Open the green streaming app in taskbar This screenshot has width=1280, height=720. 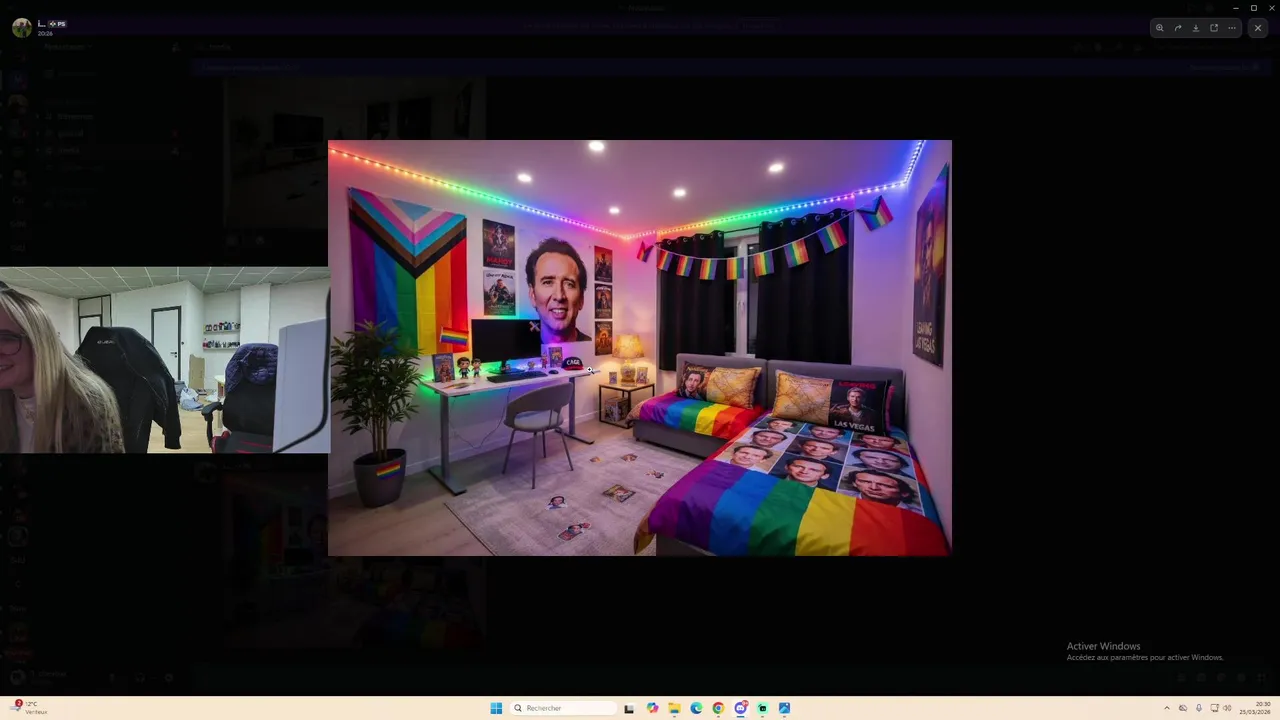762,708
